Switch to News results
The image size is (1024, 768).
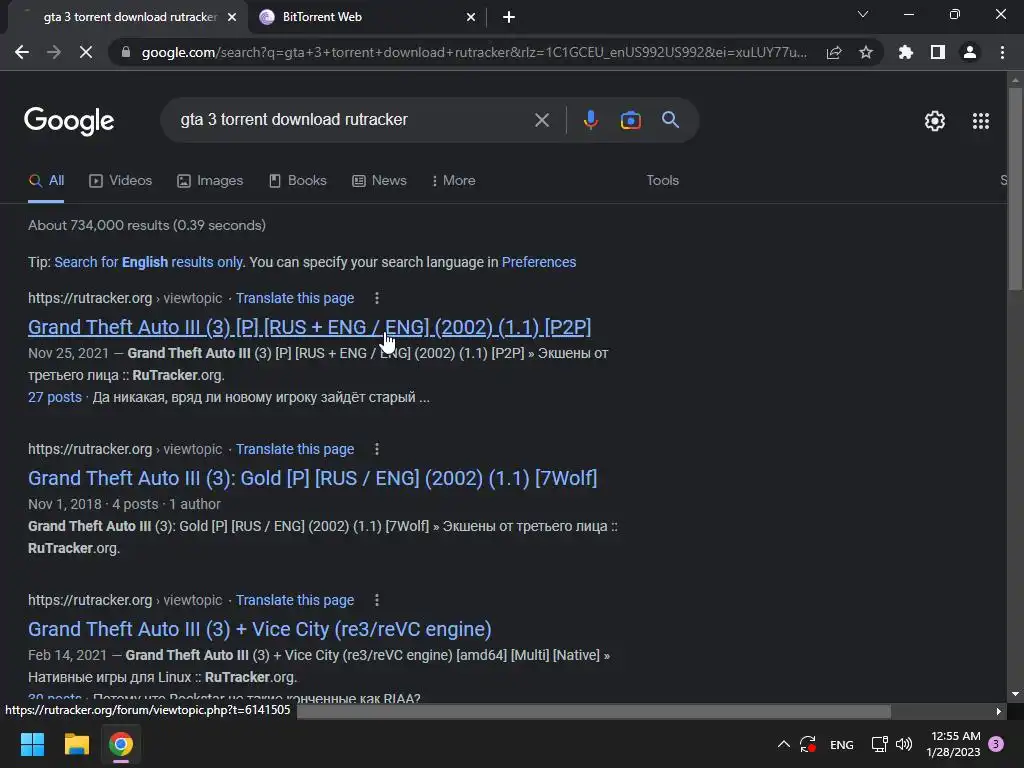[379, 181]
